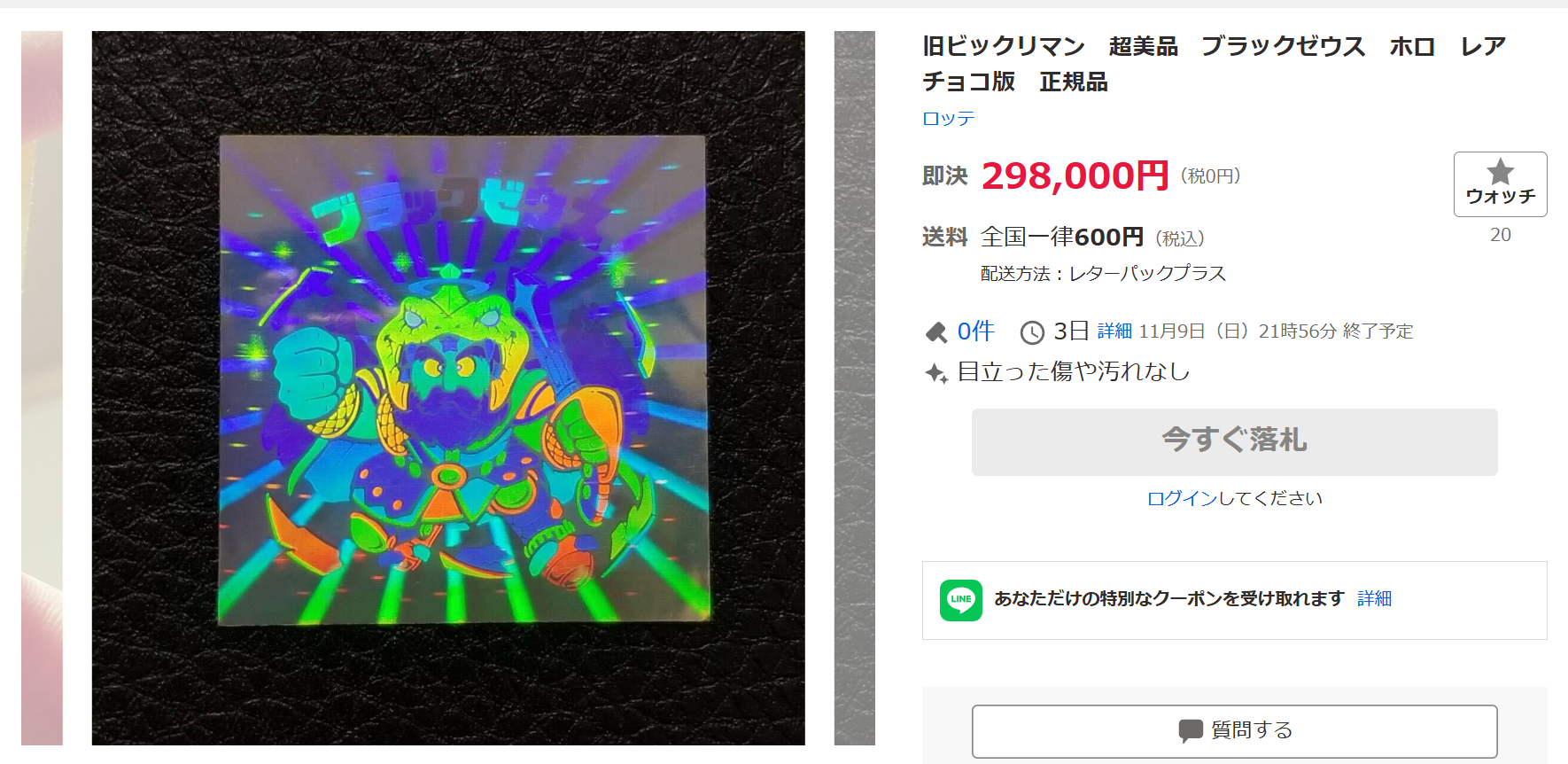Click the 今すぐ落札 buy-now button
The image size is (1568, 764).
tap(1234, 441)
